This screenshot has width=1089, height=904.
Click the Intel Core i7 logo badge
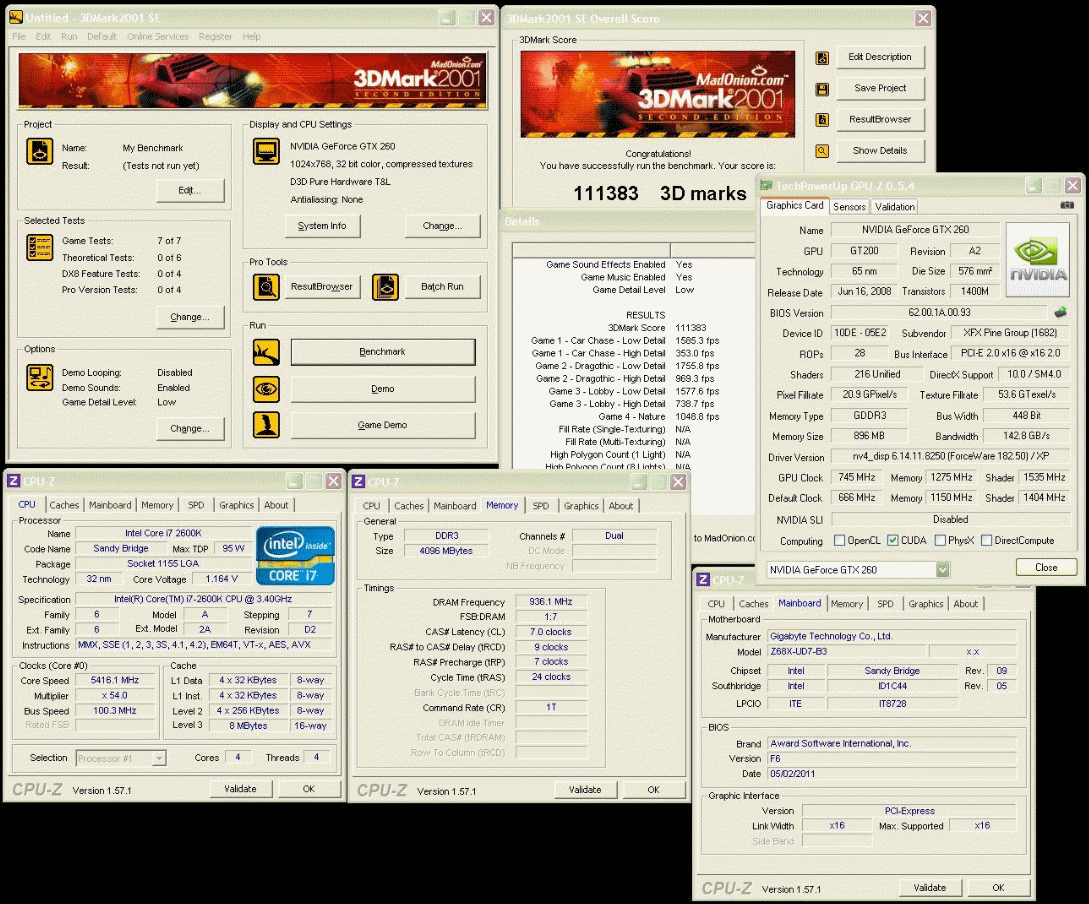click(295, 555)
